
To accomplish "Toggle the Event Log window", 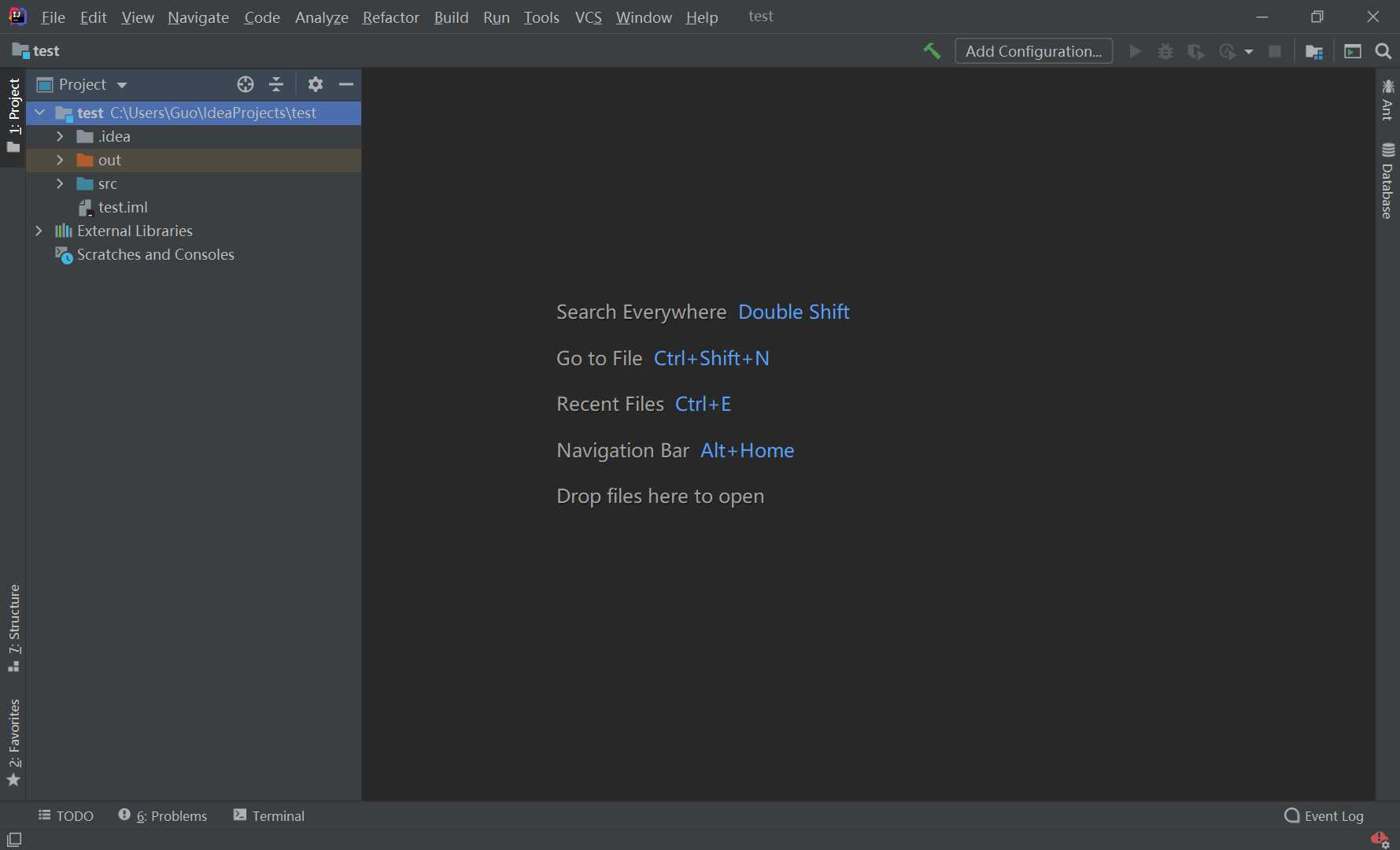I will [1324, 816].
